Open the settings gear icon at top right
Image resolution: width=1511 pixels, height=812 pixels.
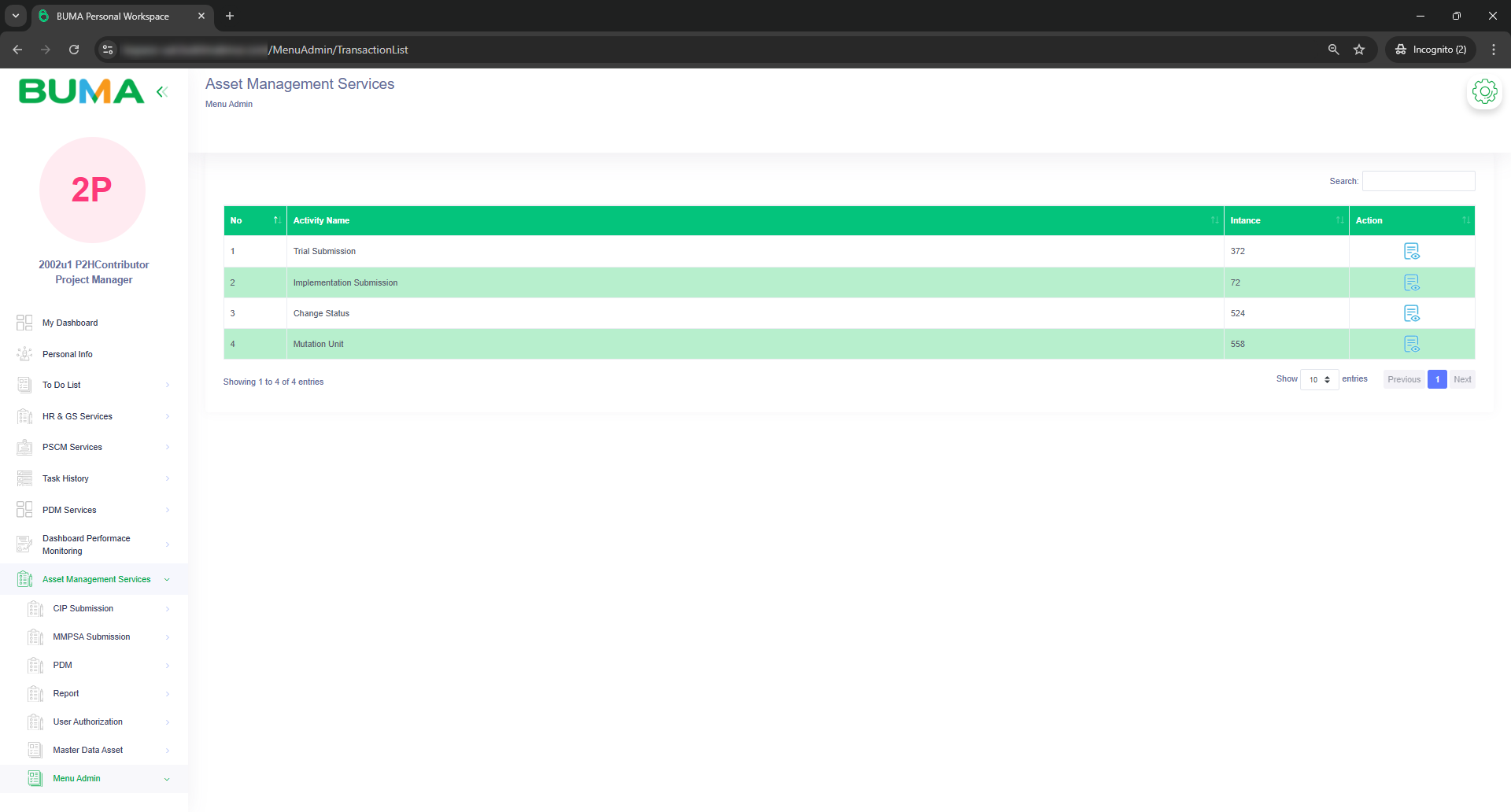click(1484, 92)
